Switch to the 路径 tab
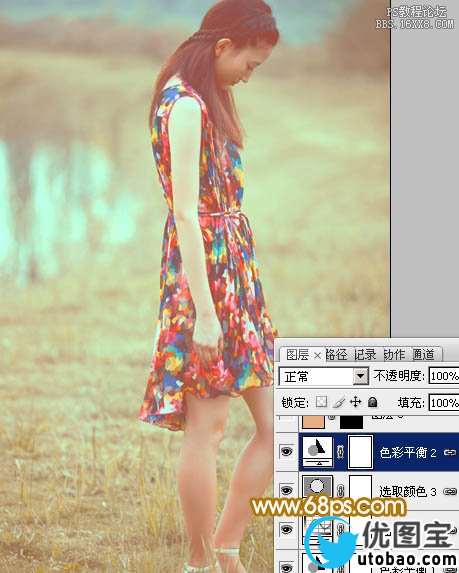Screen dimensions: 459x573 pyautogui.click(x=336, y=354)
